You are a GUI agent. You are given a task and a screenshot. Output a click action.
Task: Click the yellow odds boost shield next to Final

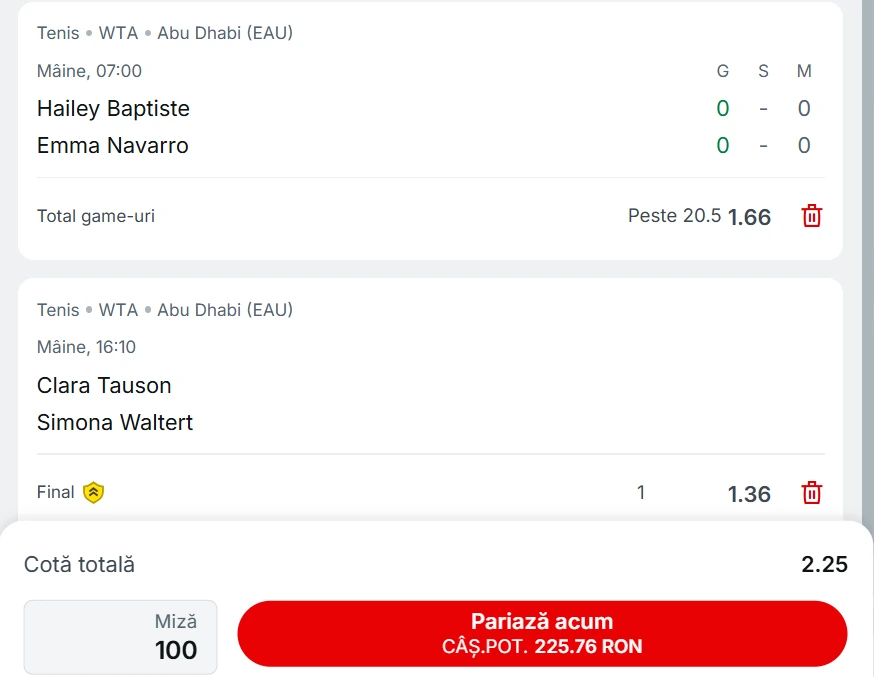click(x=93, y=492)
